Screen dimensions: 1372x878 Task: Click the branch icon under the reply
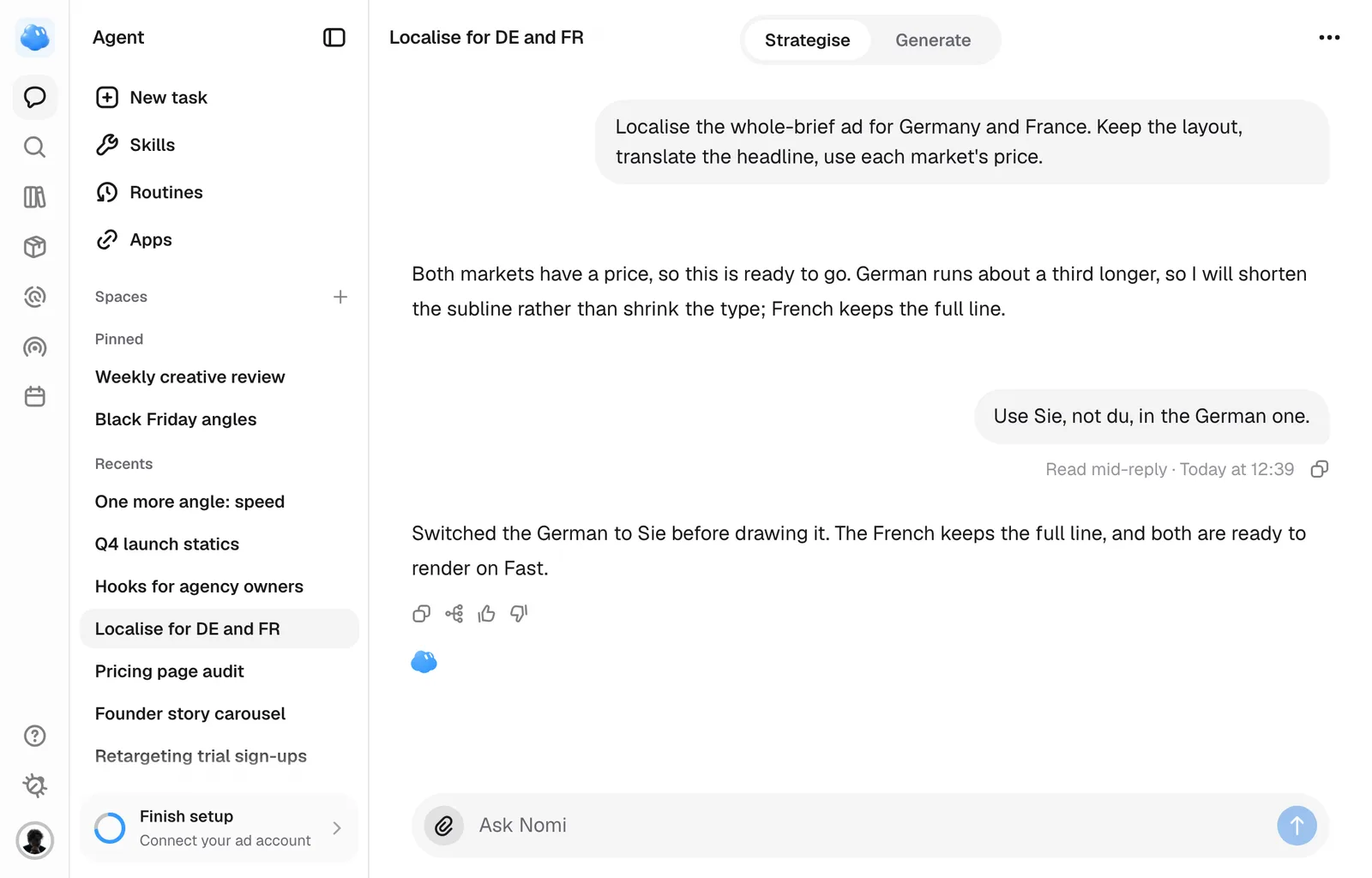454,613
